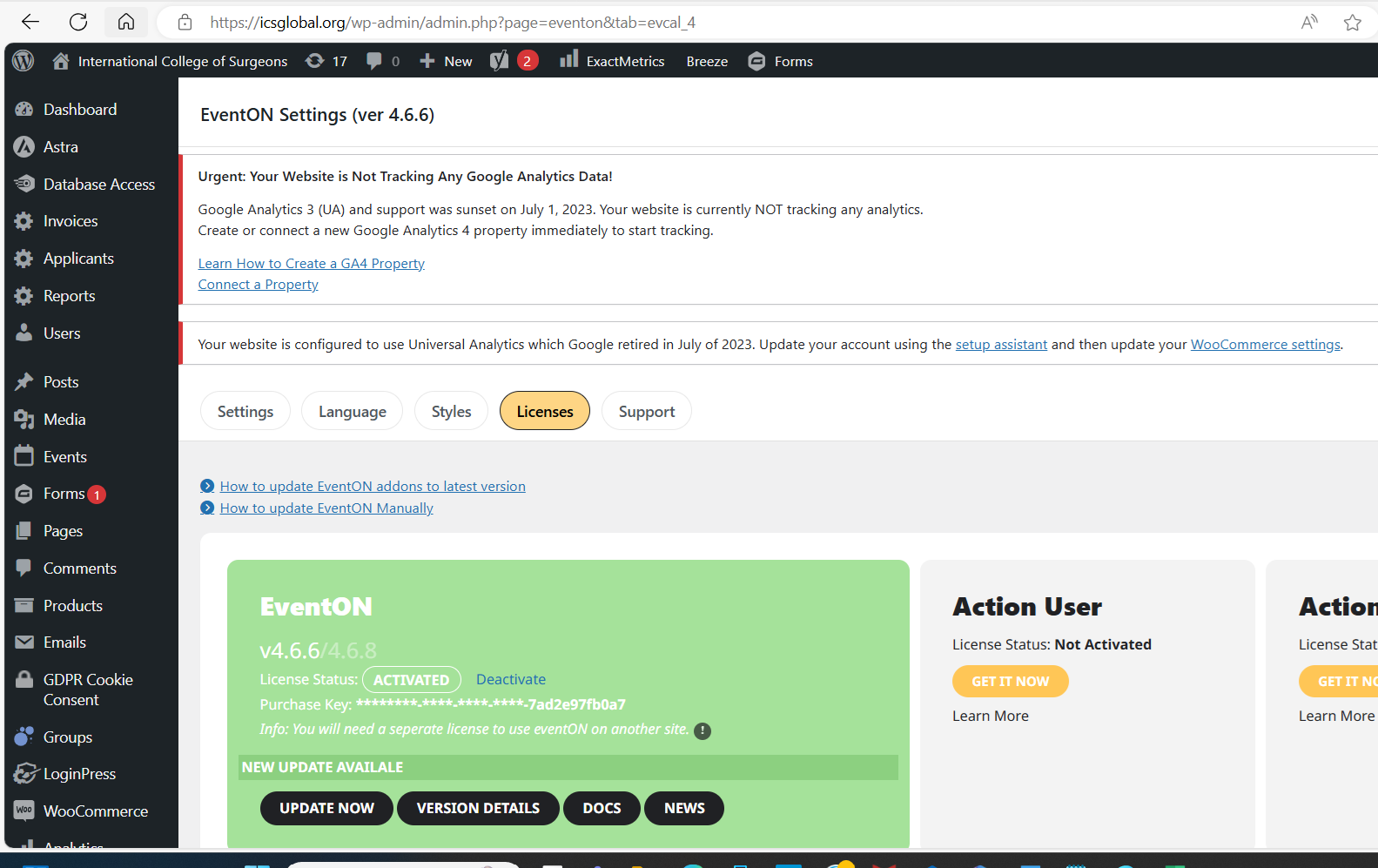
Task: Click the Connect a Property link
Action: (x=258, y=285)
